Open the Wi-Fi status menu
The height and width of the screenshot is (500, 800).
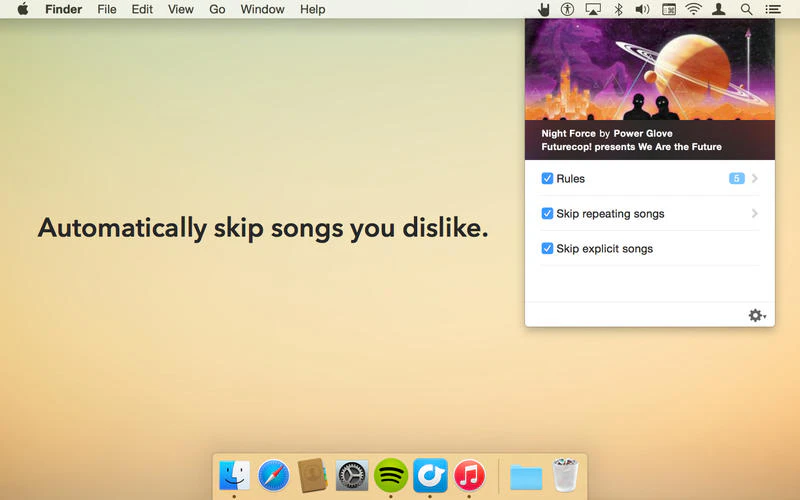pyautogui.click(x=693, y=9)
